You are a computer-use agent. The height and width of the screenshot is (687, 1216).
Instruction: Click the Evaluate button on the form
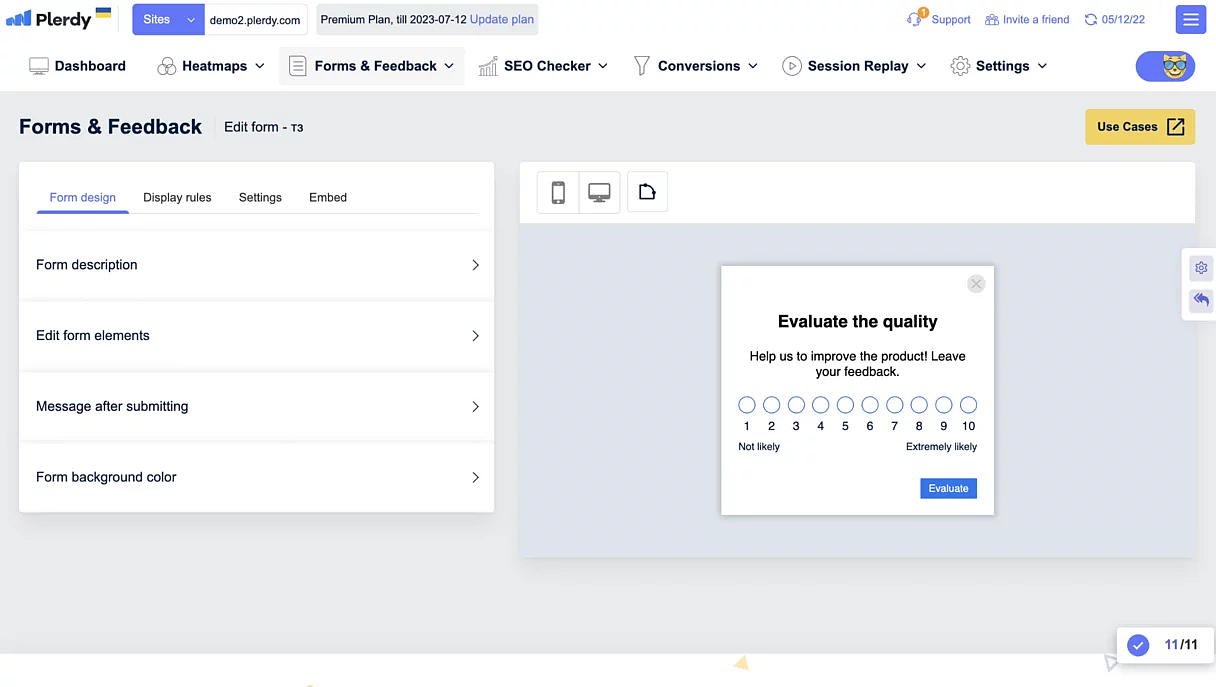pyautogui.click(x=947, y=488)
